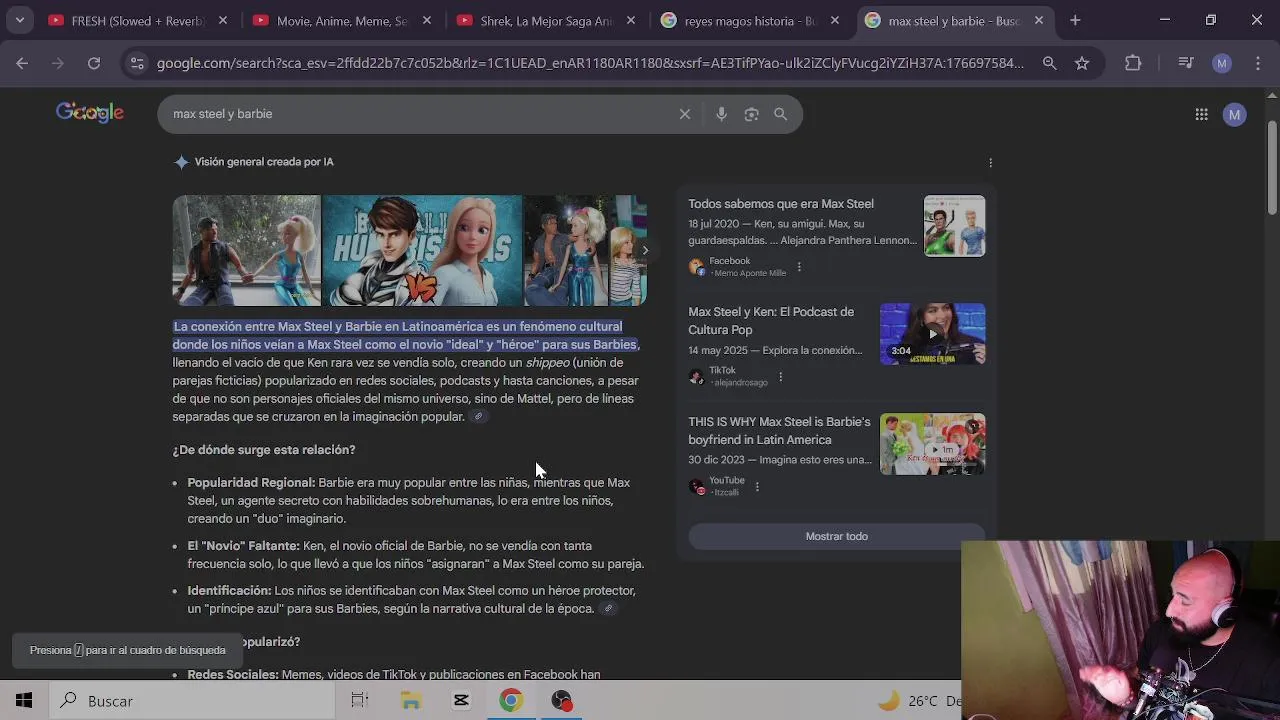Click the browser address bar URL
The width and height of the screenshot is (1280, 720).
click(x=590, y=63)
